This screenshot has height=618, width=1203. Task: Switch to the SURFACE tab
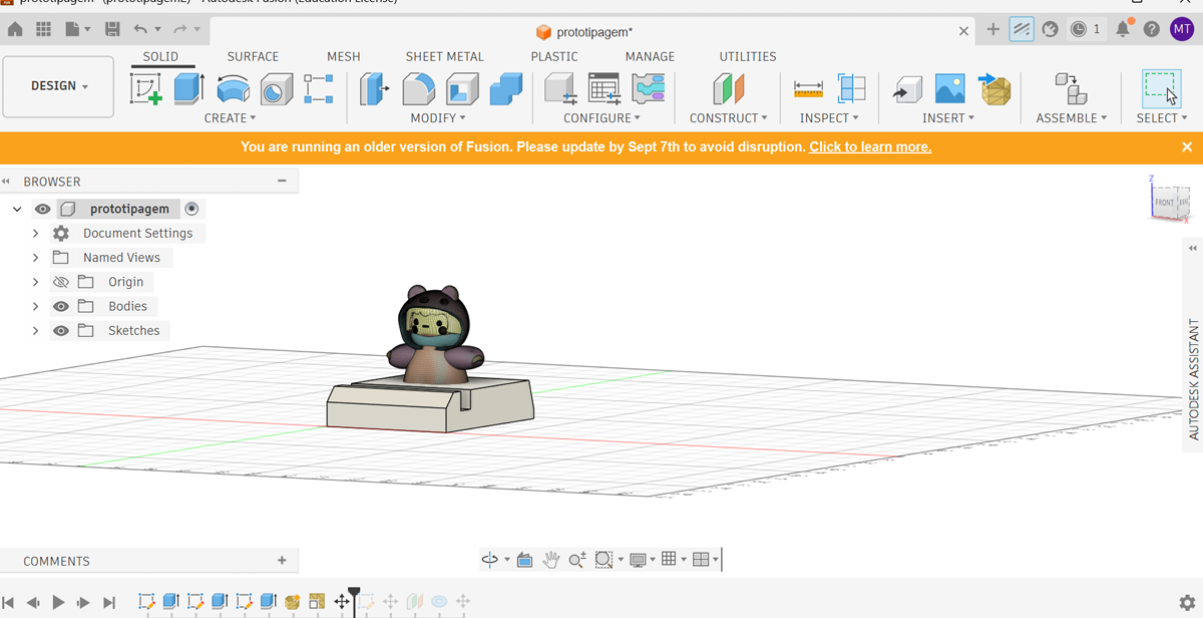click(253, 56)
